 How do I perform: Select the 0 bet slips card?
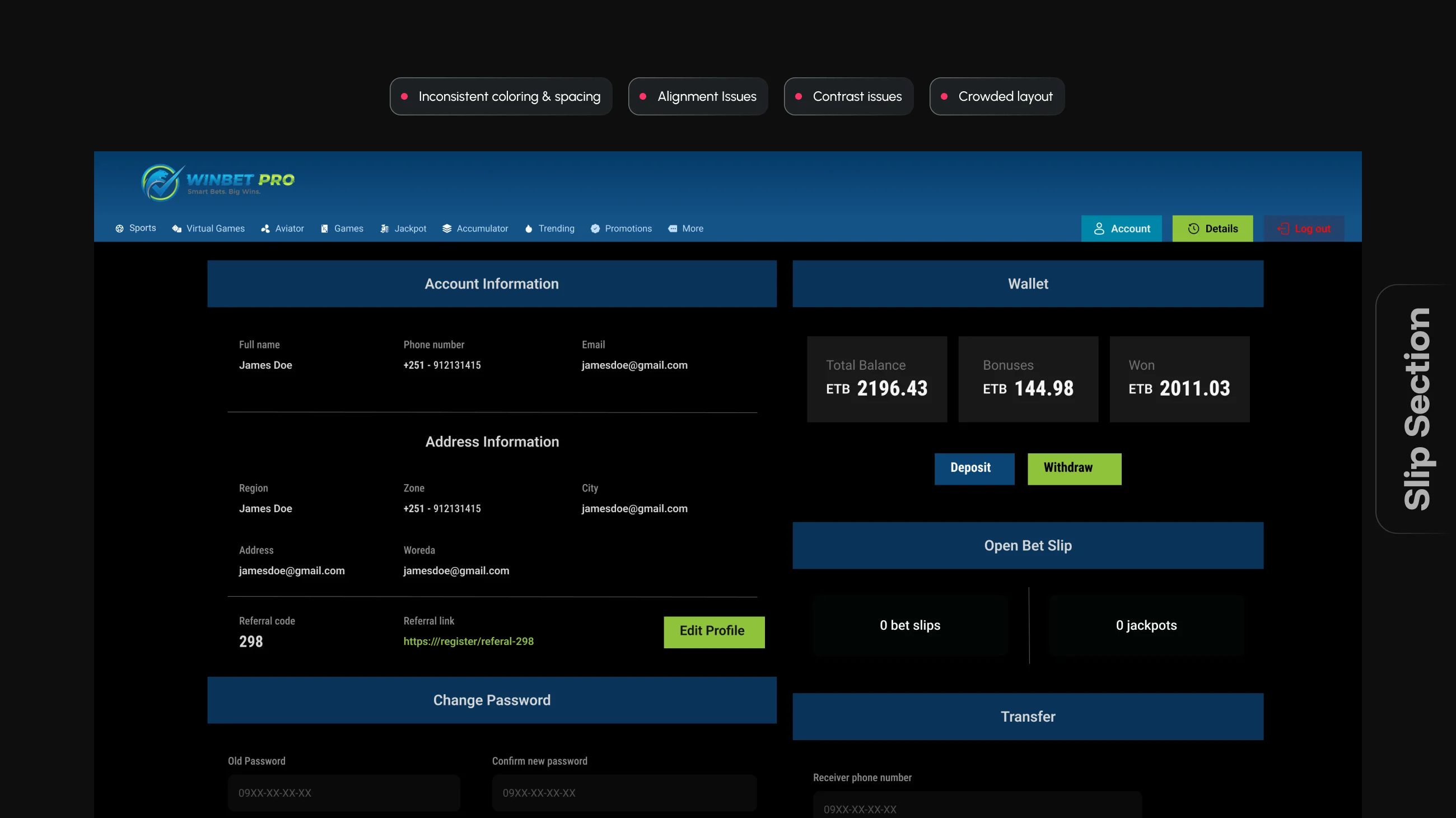pyautogui.click(x=909, y=625)
